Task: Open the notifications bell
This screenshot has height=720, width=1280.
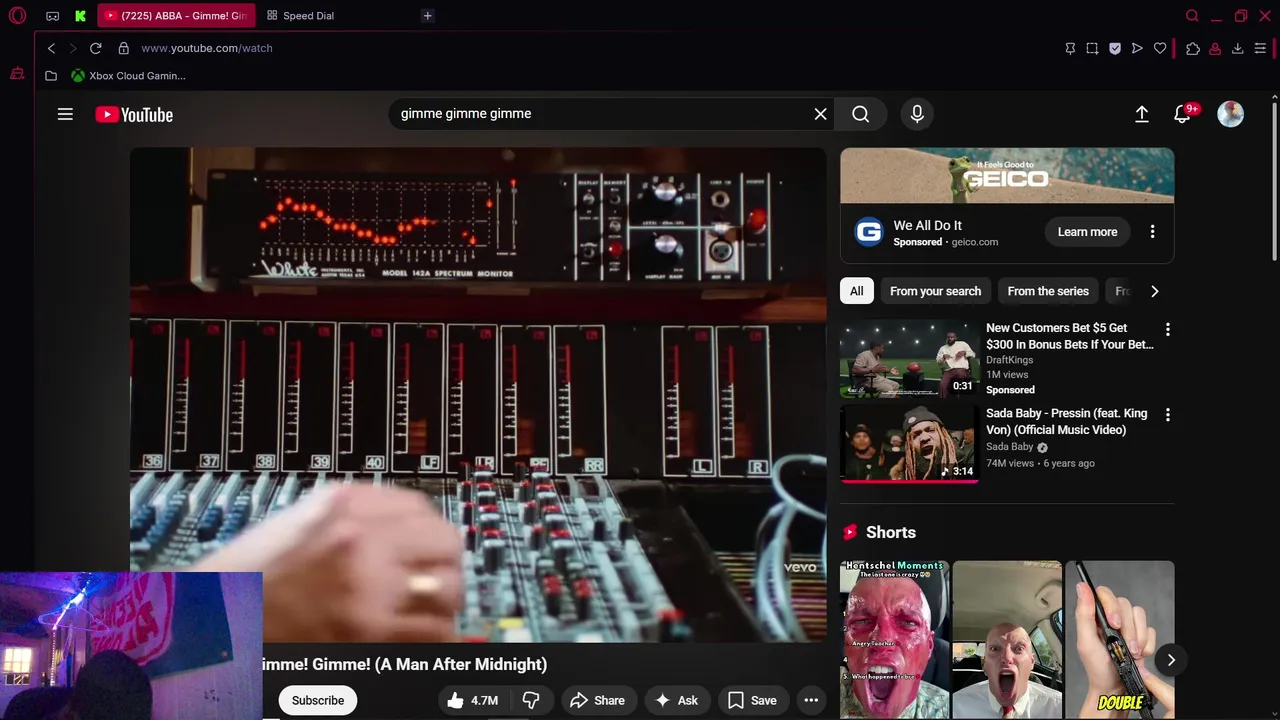Action: (1183, 114)
